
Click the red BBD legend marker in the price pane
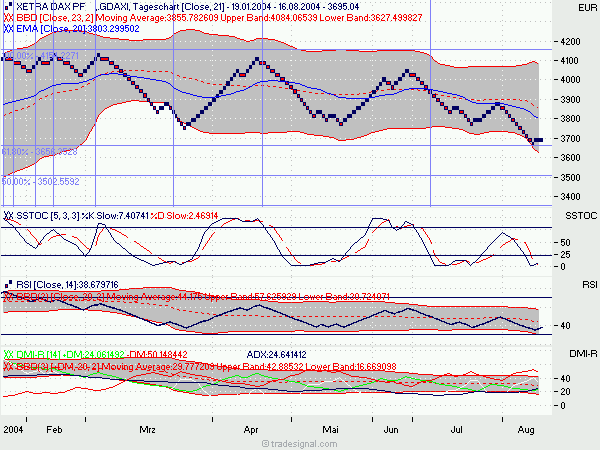[8, 18]
